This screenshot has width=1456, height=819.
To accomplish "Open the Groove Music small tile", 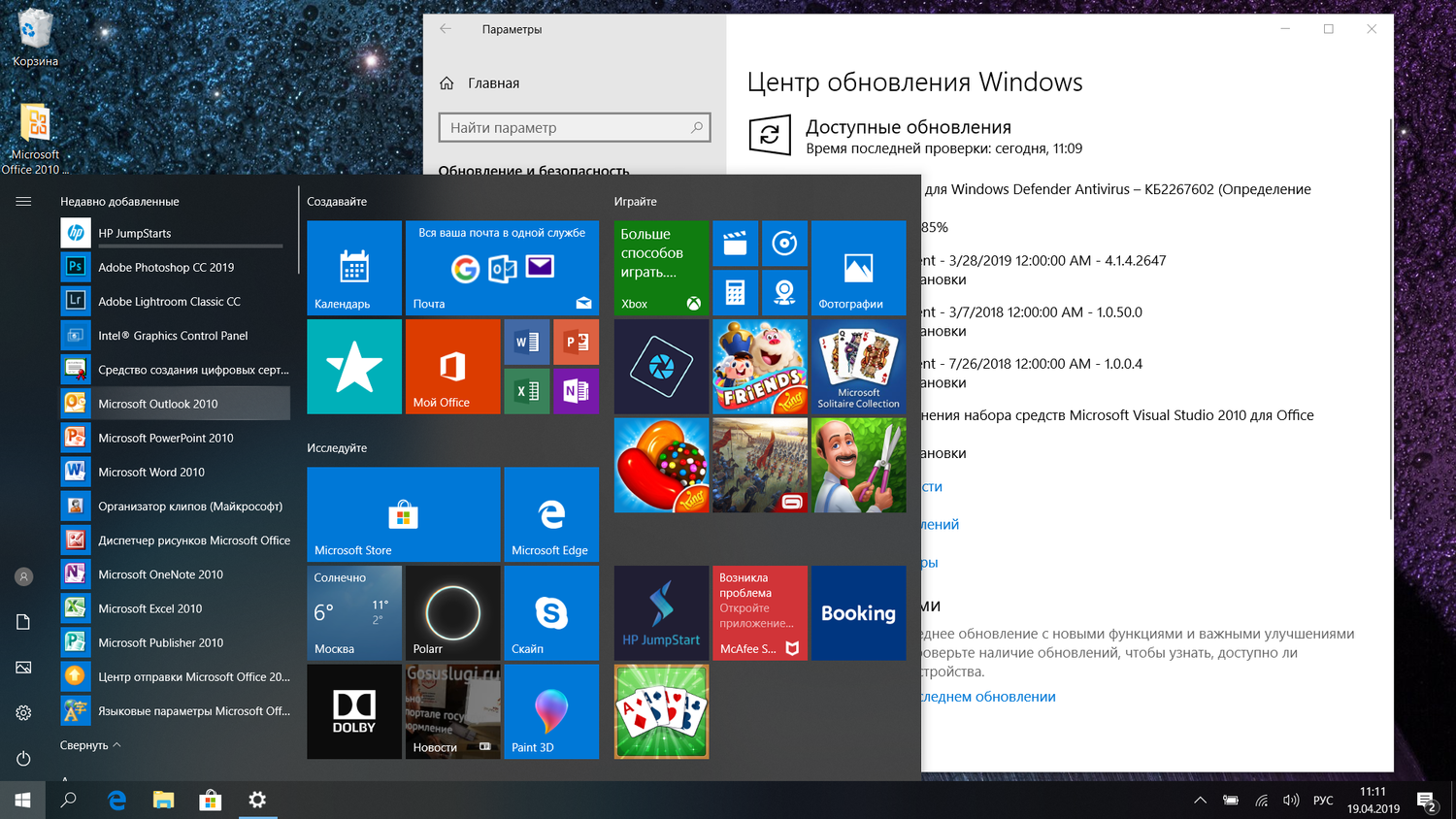I will (x=784, y=244).
